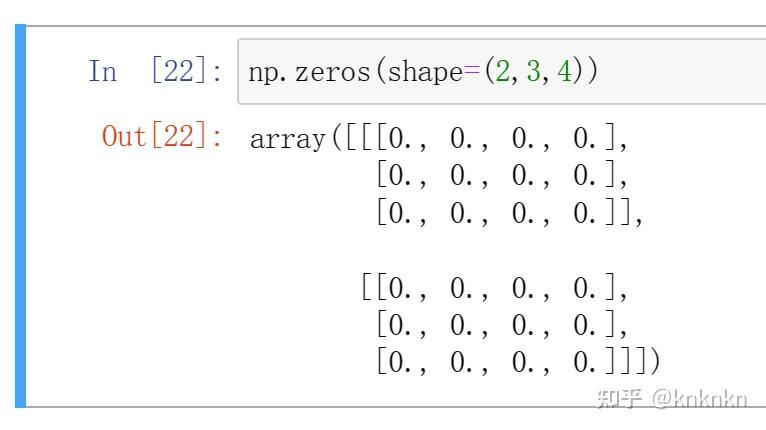Click the first output row starting with "array([[["
This screenshot has height=430, width=766.
coord(438,138)
